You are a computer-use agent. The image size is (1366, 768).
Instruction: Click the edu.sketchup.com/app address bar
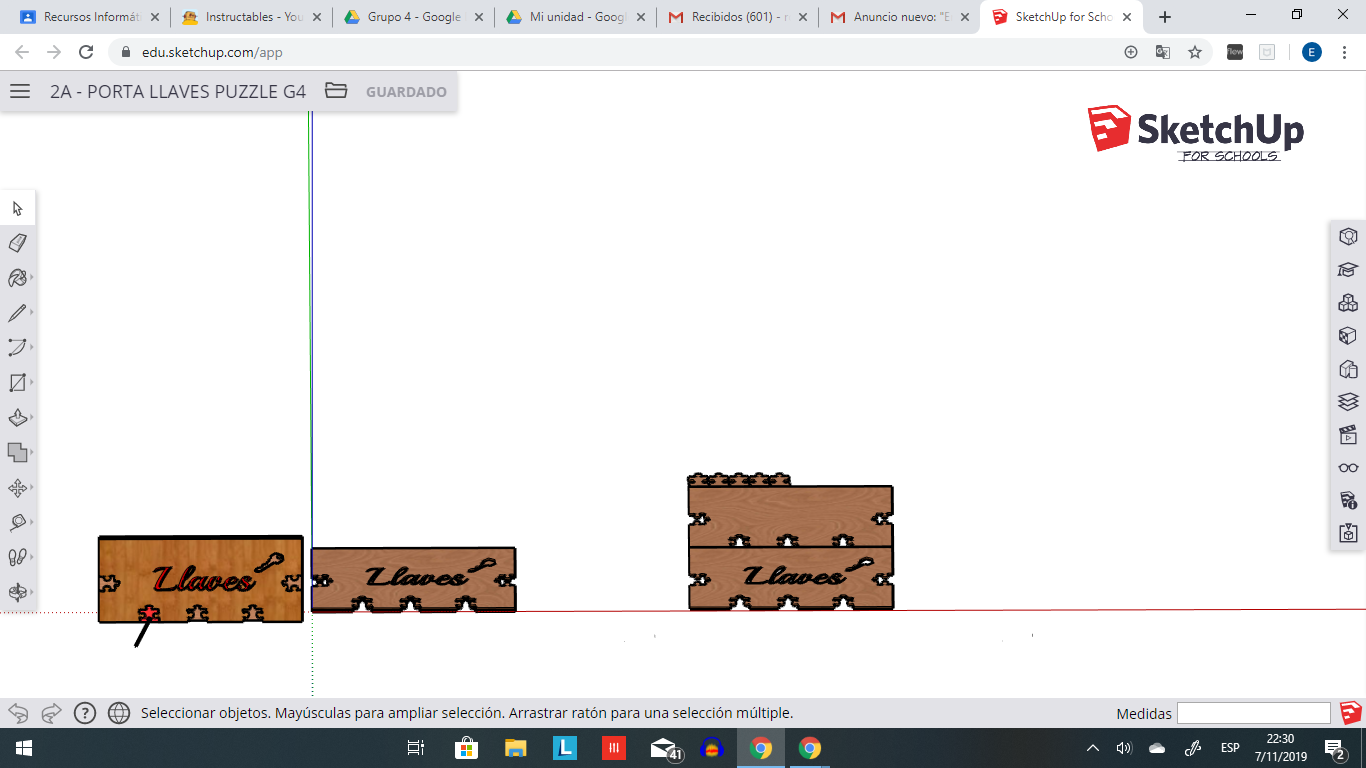[x=212, y=52]
